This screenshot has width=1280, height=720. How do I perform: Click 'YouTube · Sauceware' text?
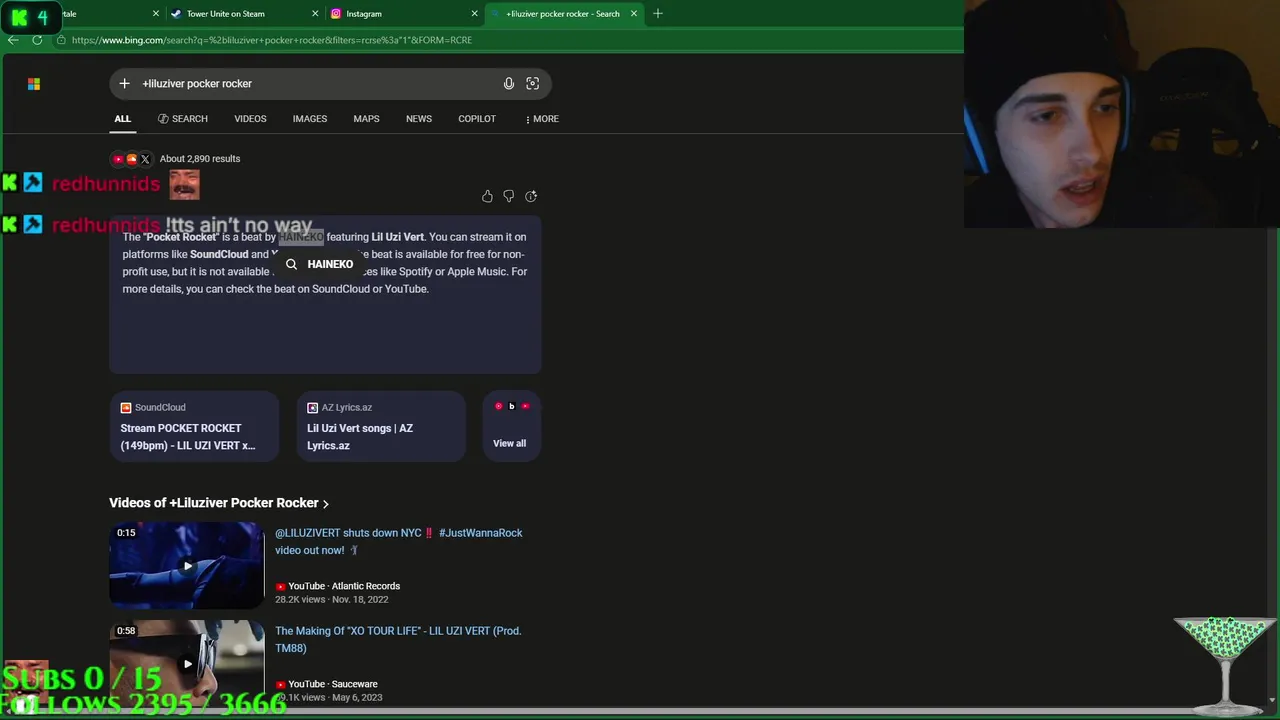(x=333, y=685)
